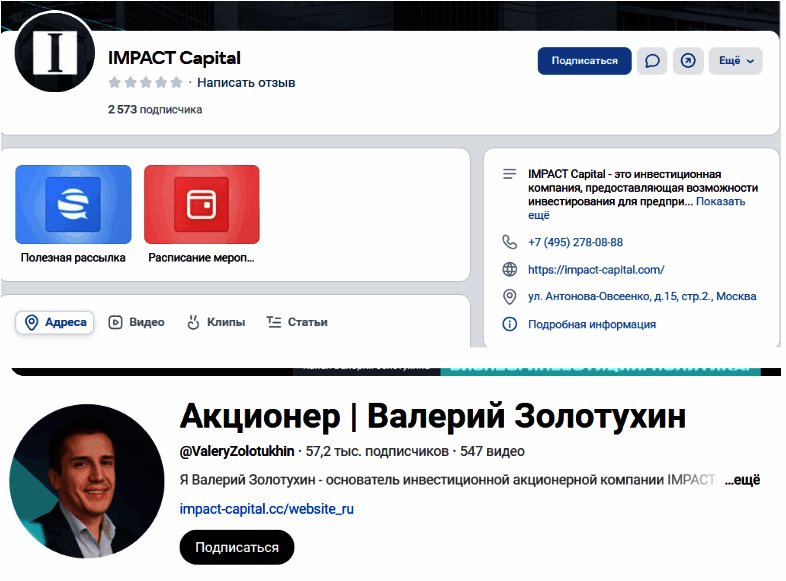Click the Валерий Золотухин channel avatar
Viewport: 786px width, 581px height.
click(x=87, y=481)
